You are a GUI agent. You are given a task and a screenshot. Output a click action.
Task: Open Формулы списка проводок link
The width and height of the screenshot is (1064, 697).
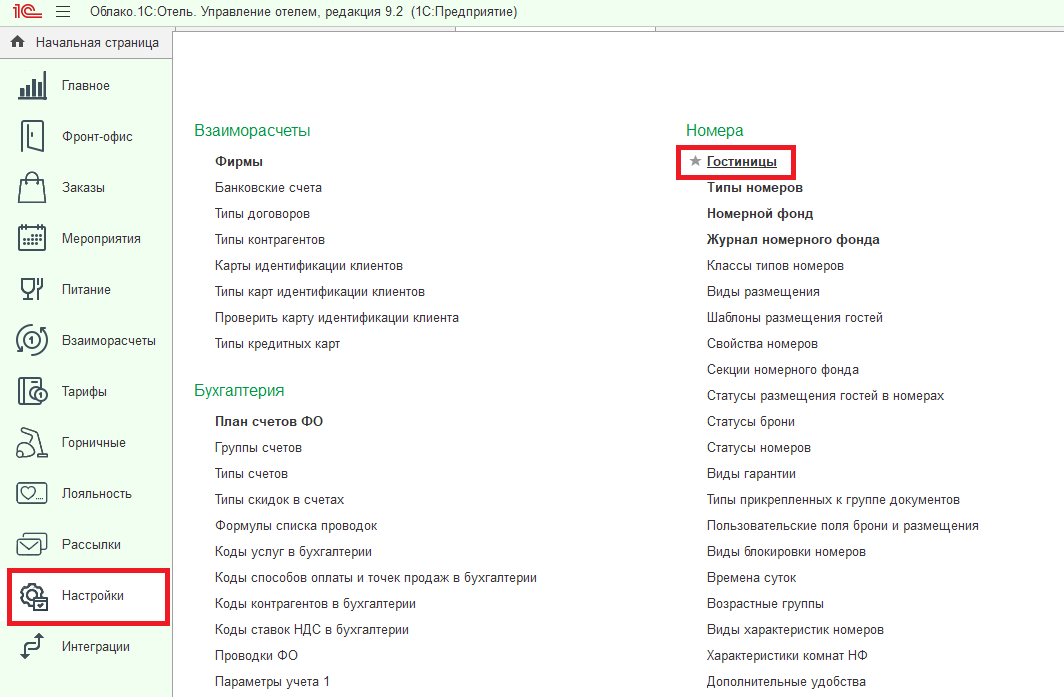tap(296, 526)
